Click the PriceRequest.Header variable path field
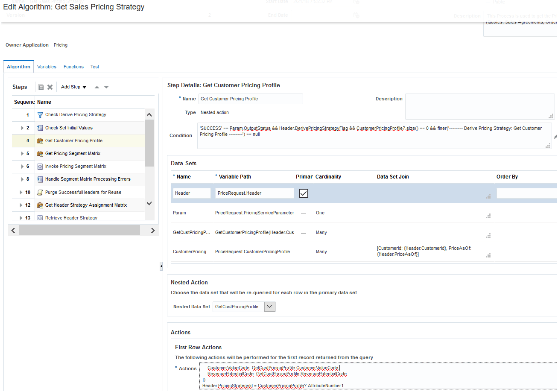The height and width of the screenshot is (392, 558). 254,193
